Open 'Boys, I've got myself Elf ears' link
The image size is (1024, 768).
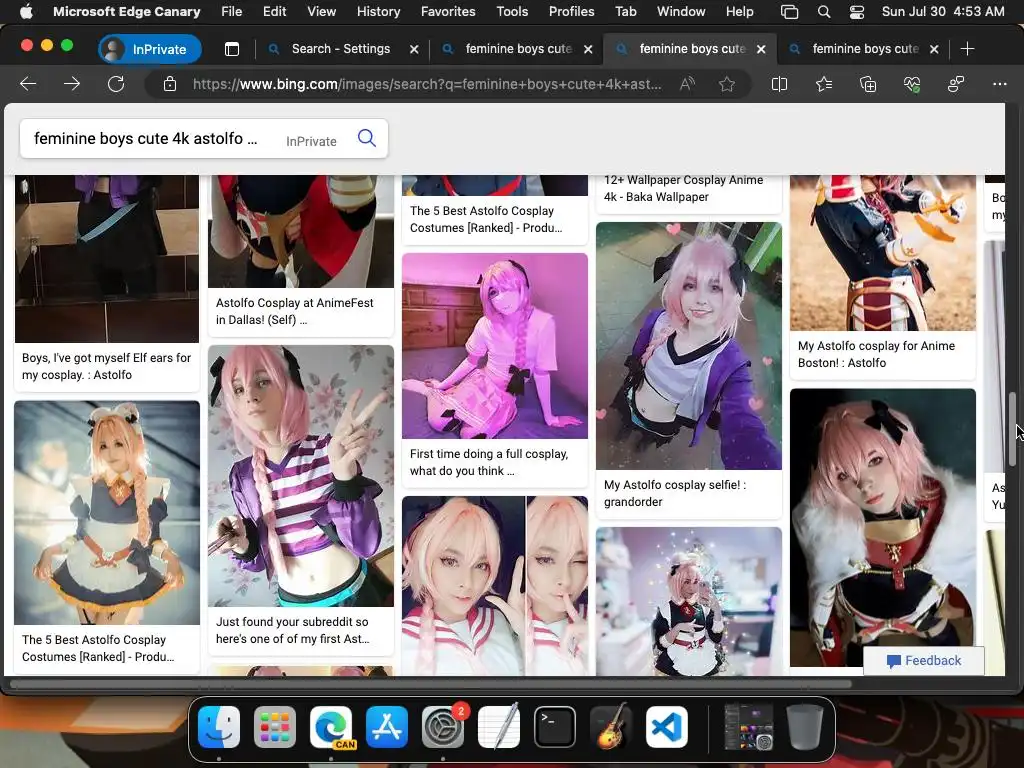click(106, 366)
